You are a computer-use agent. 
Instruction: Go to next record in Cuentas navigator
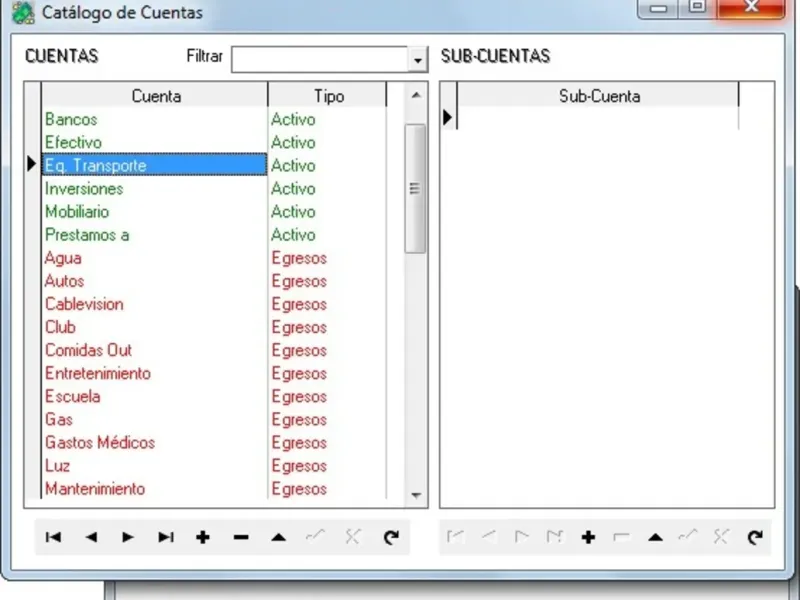tap(128, 537)
